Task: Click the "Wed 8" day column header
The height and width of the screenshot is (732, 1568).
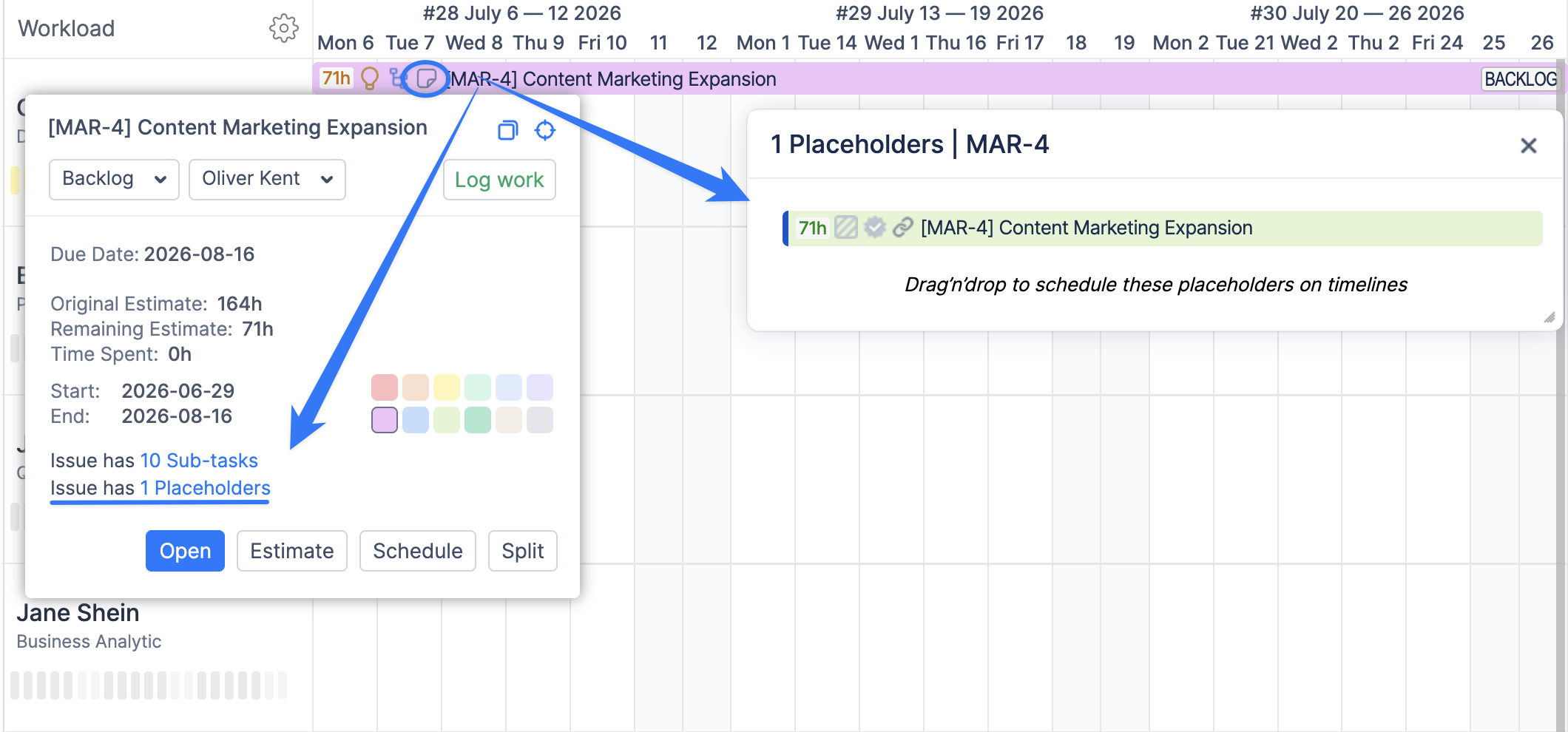Action: click(474, 43)
